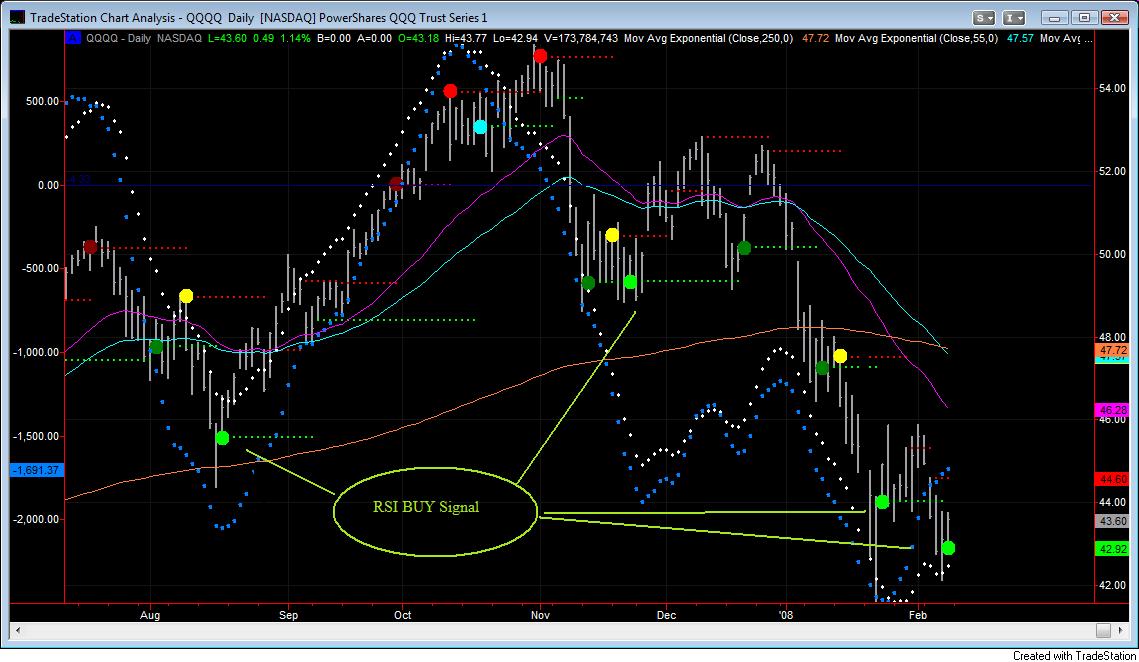This screenshot has height=662, width=1139.
Task: Close the Chart Analysis window
Action: coord(1114,17)
